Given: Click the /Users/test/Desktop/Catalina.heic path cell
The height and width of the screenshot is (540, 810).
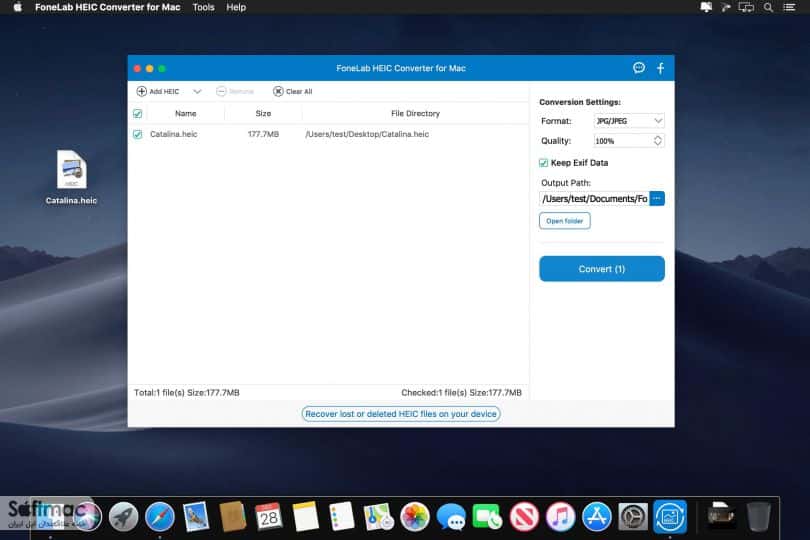Looking at the screenshot, I should [367, 134].
